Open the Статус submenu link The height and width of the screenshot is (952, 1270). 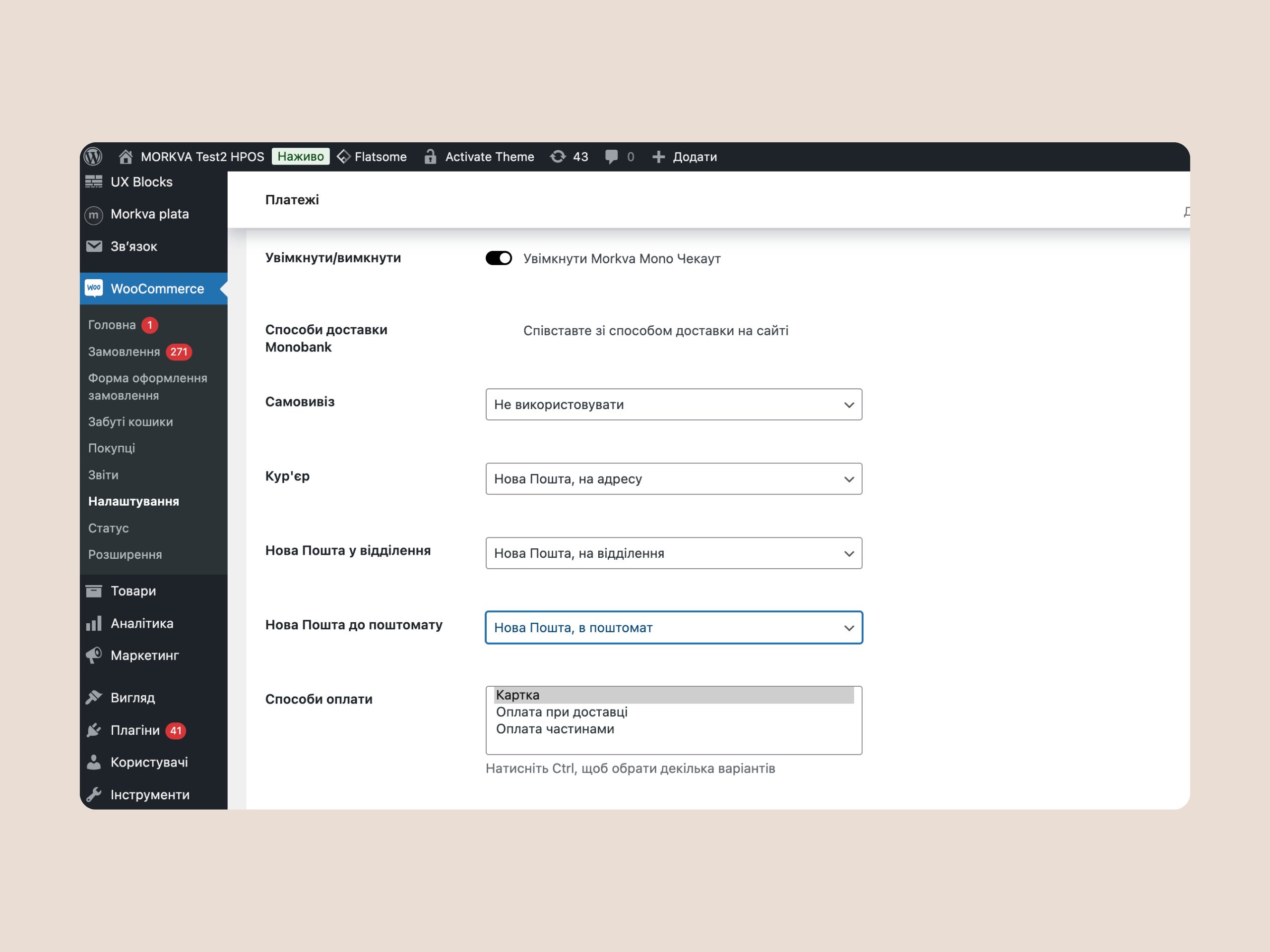tap(109, 528)
